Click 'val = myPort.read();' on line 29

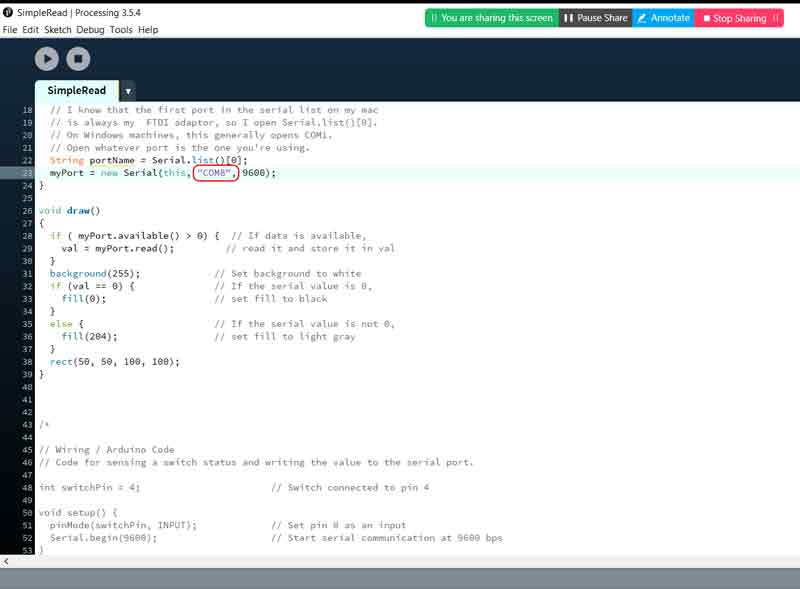[x=118, y=249]
